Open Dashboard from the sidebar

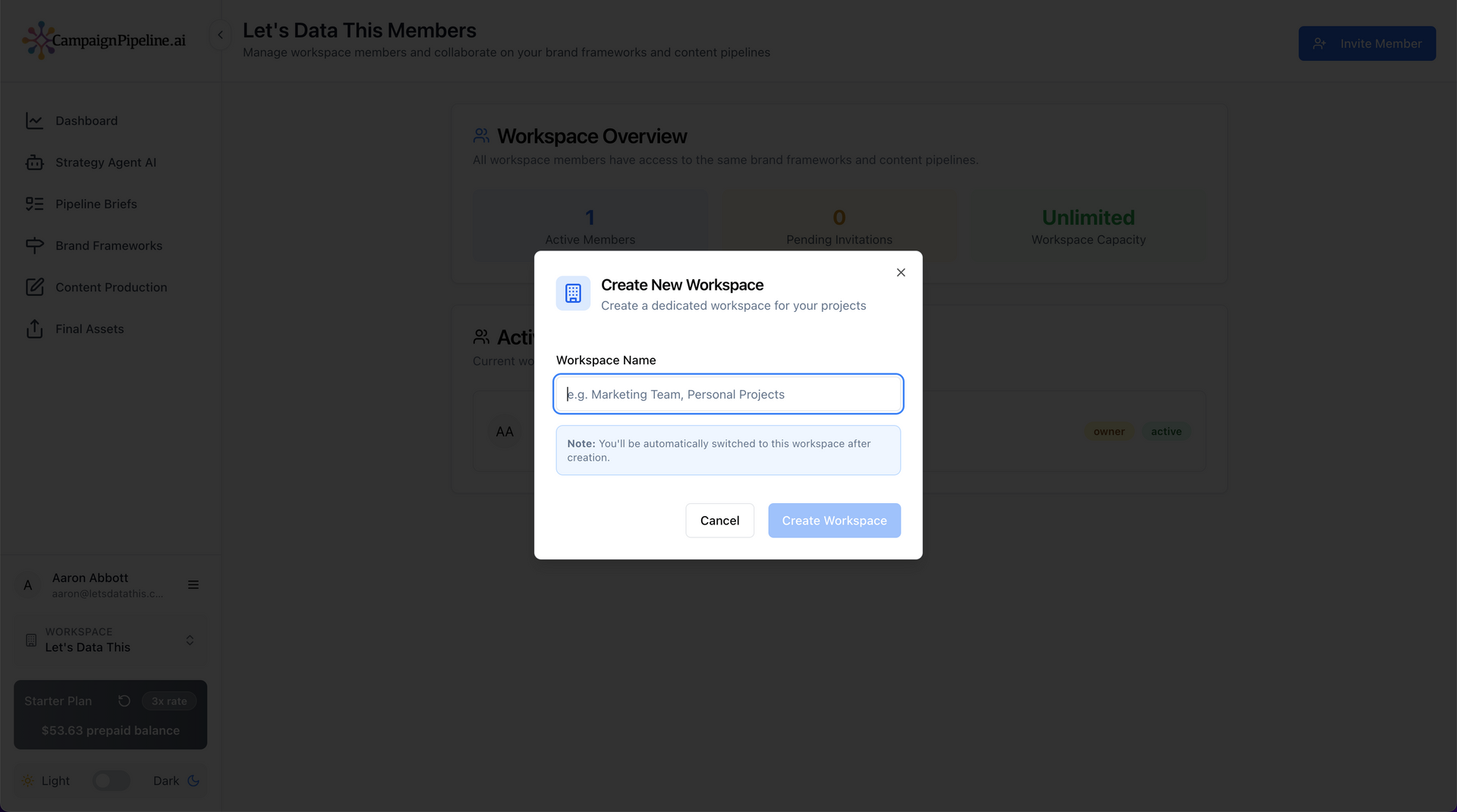pos(86,121)
